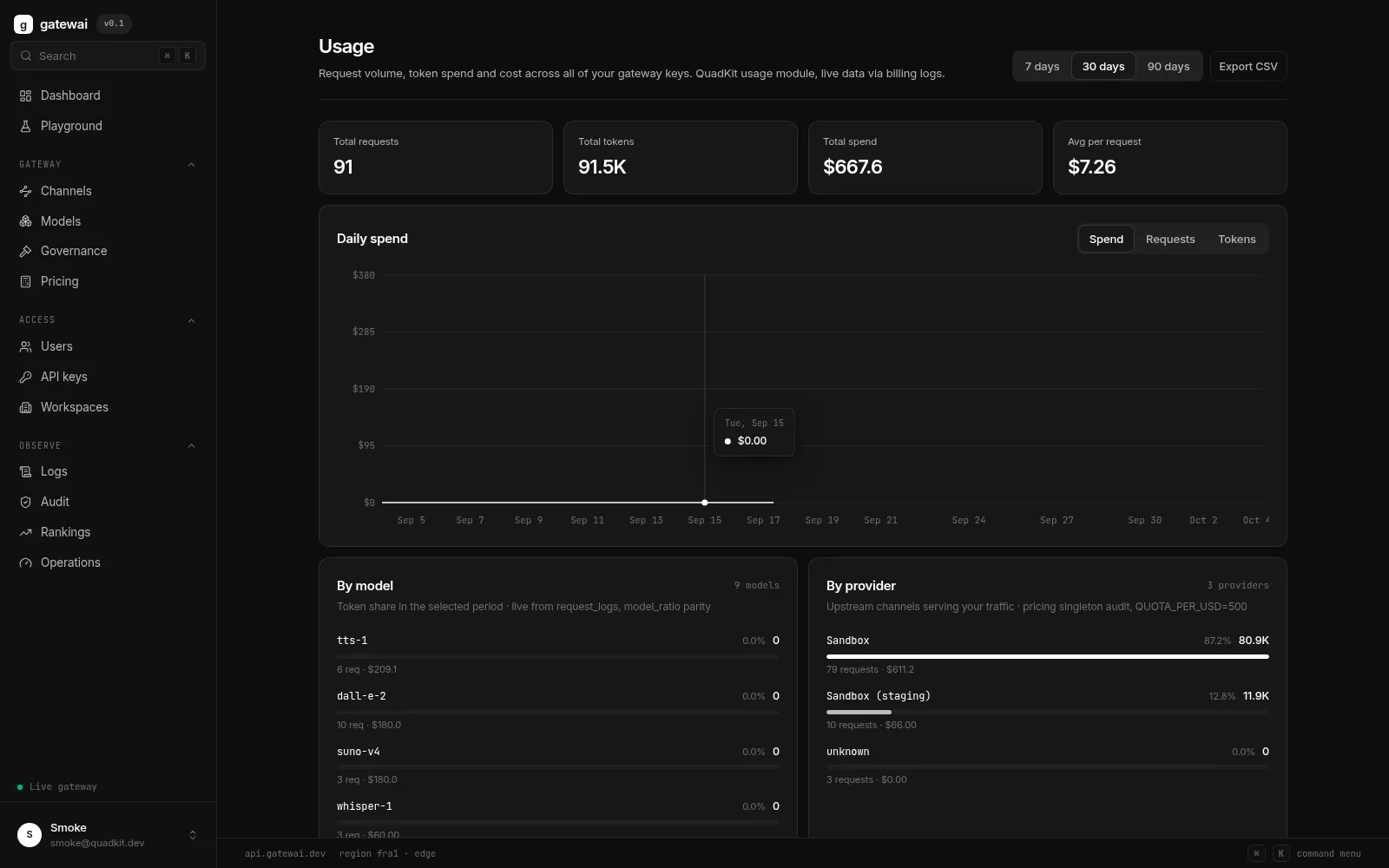Open the Audit shield icon
The height and width of the screenshot is (868, 1389).
coord(25,502)
